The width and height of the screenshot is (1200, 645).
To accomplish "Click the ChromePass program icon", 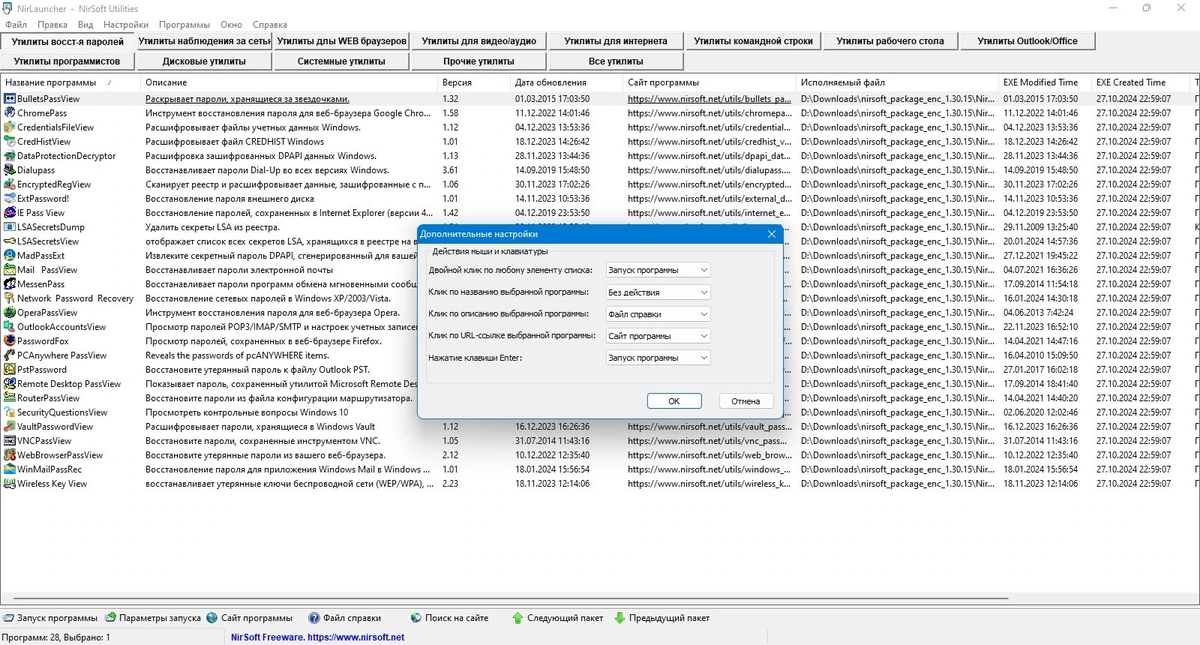I will (9, 113).
